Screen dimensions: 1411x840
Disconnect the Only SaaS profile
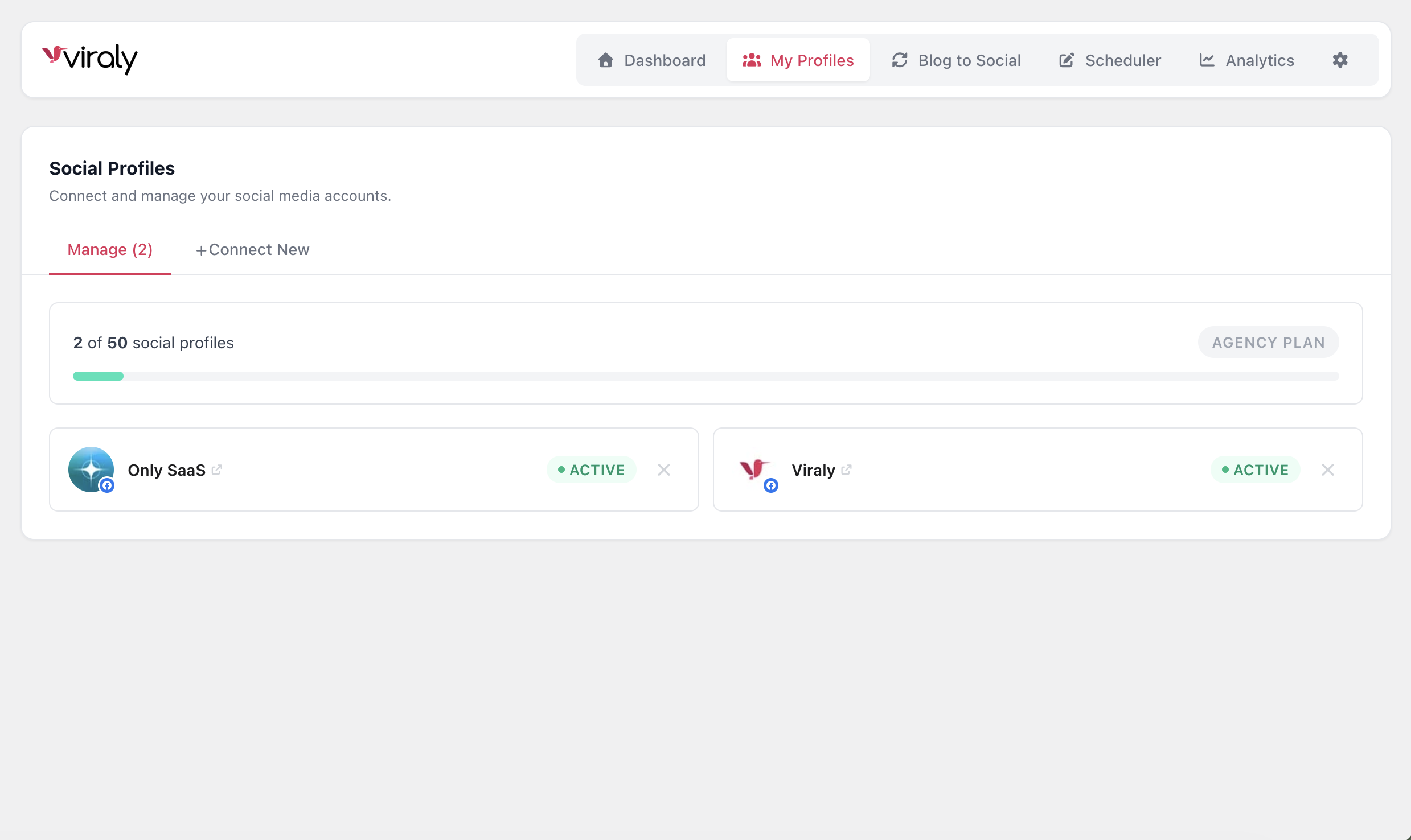(665, 470)
